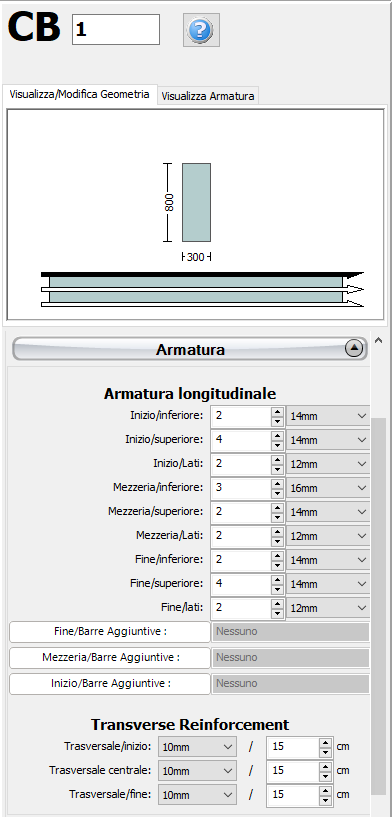Click the CB number input field
The width and height of the screenshot is (392, 817).
pyautogui.click(x=116, y=30)
